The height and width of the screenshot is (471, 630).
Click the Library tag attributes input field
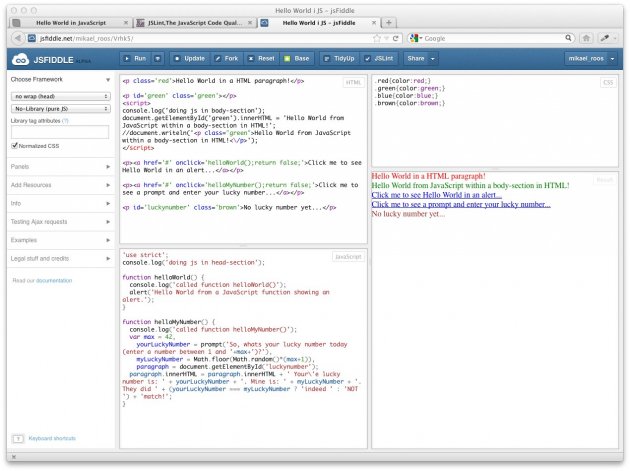(x=60, y=132)
